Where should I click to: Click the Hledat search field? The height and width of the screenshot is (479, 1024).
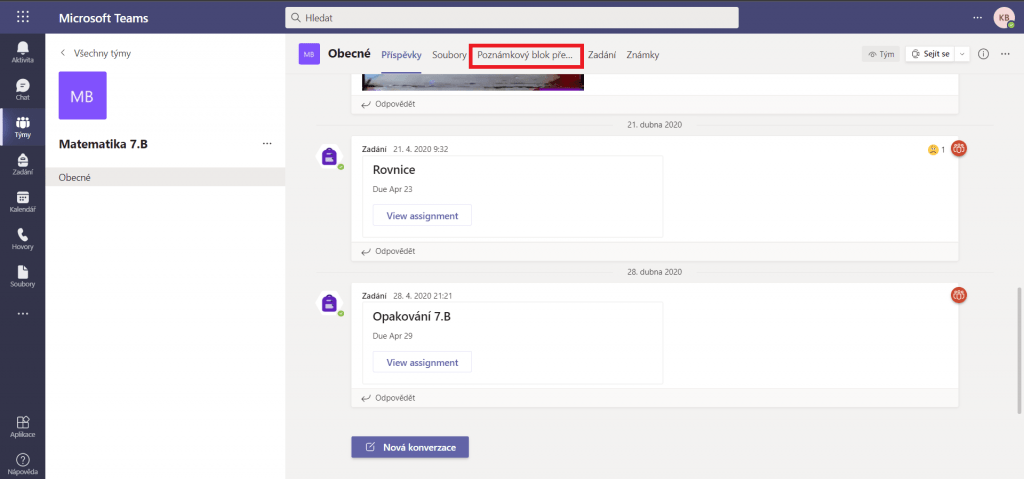tap(512, 18)
